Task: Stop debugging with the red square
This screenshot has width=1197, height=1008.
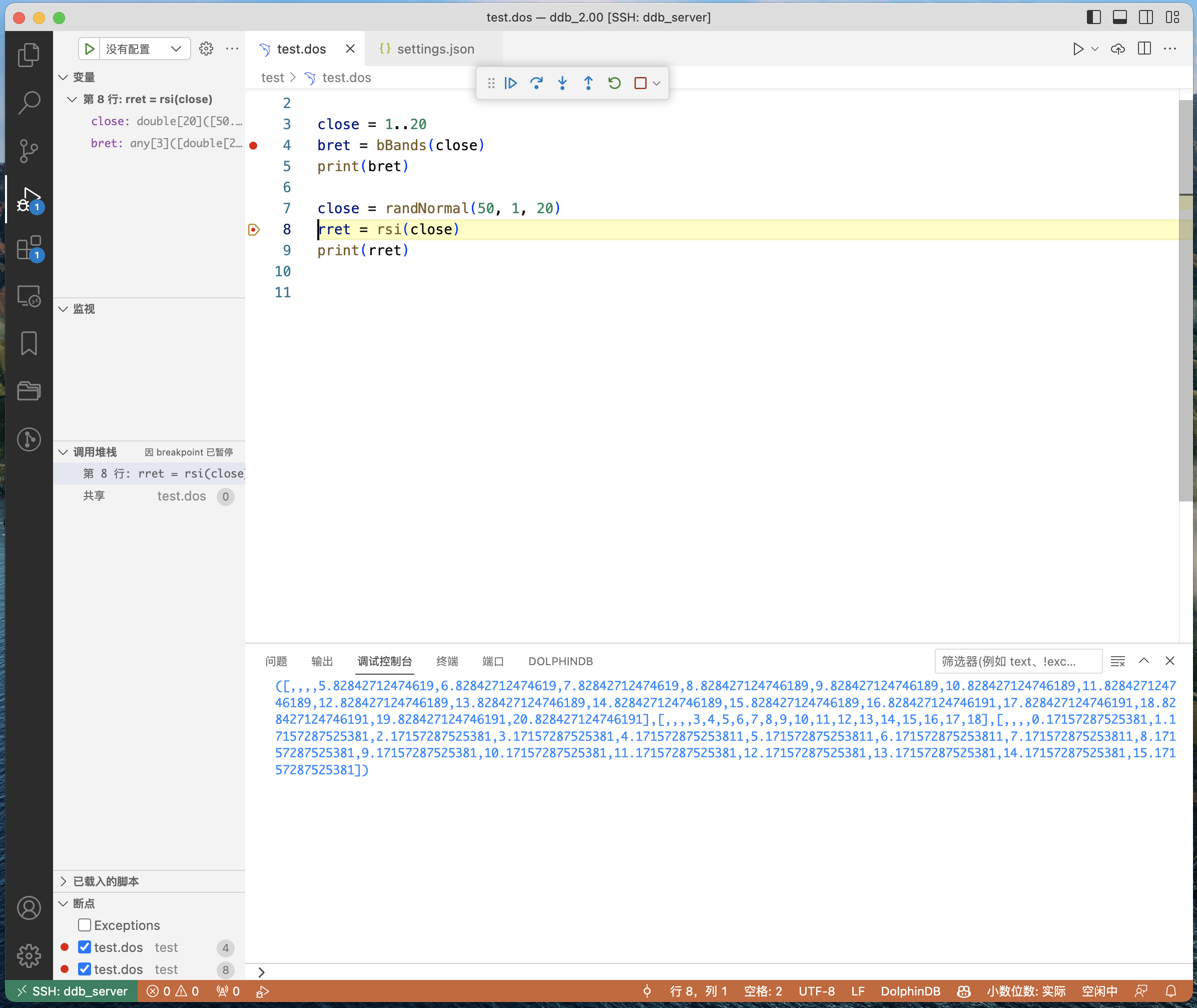Action: click(x=641, y=84)
